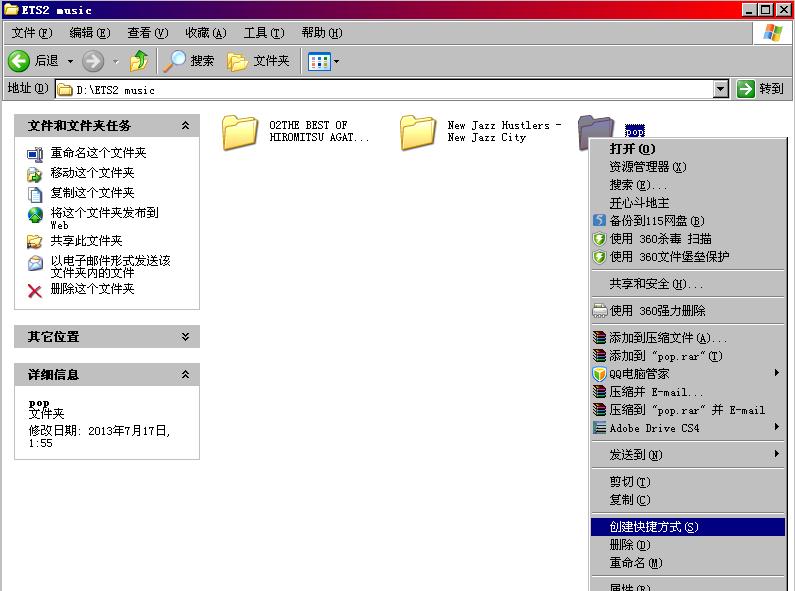795x591 pixels.
Task: Click the Up folder level icon
Action: (139, 61)
